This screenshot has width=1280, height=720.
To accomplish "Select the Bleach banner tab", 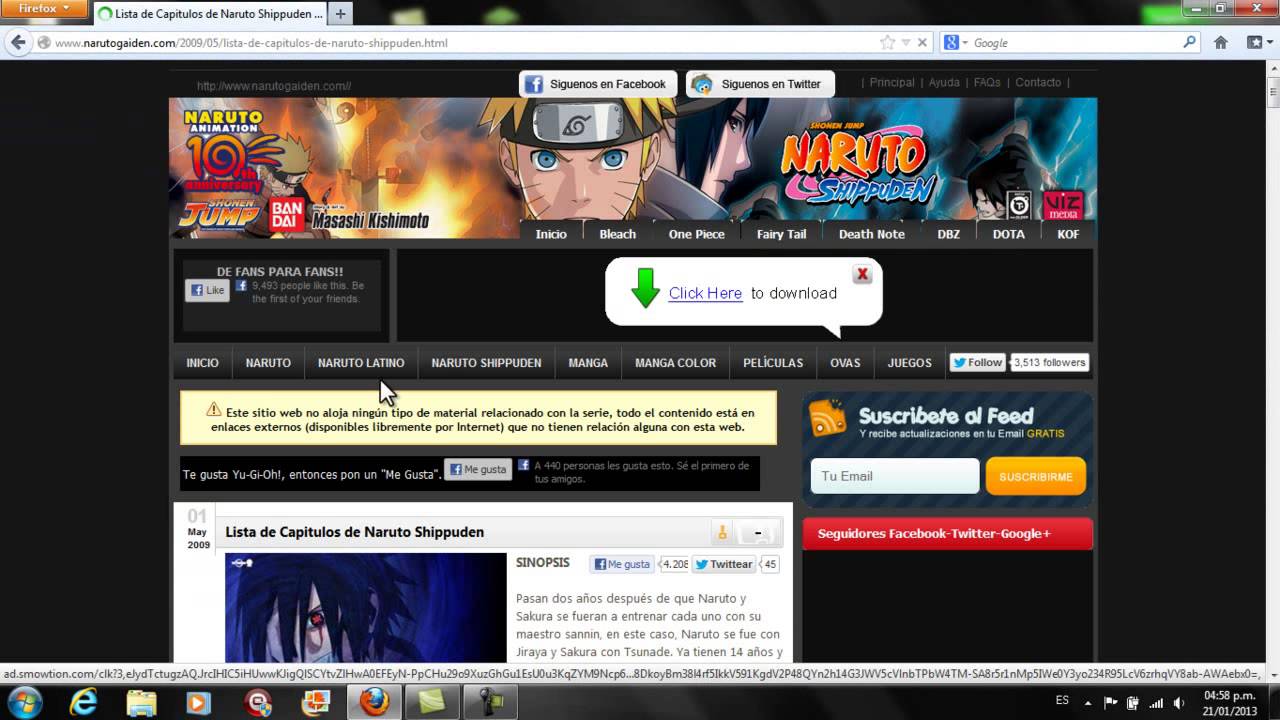I will coord(618,233).
